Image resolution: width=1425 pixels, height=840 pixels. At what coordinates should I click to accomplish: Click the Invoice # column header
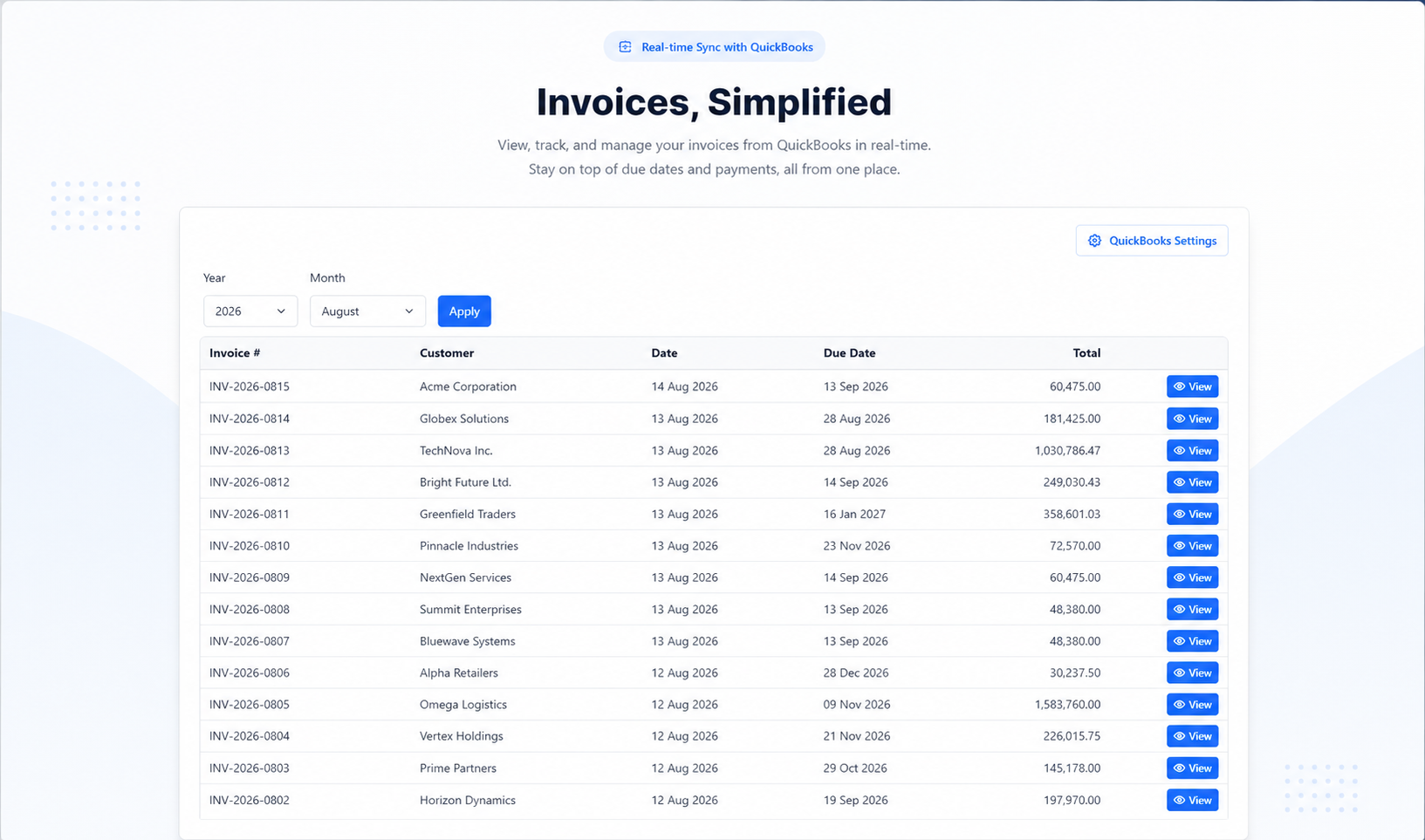(235, 353)
